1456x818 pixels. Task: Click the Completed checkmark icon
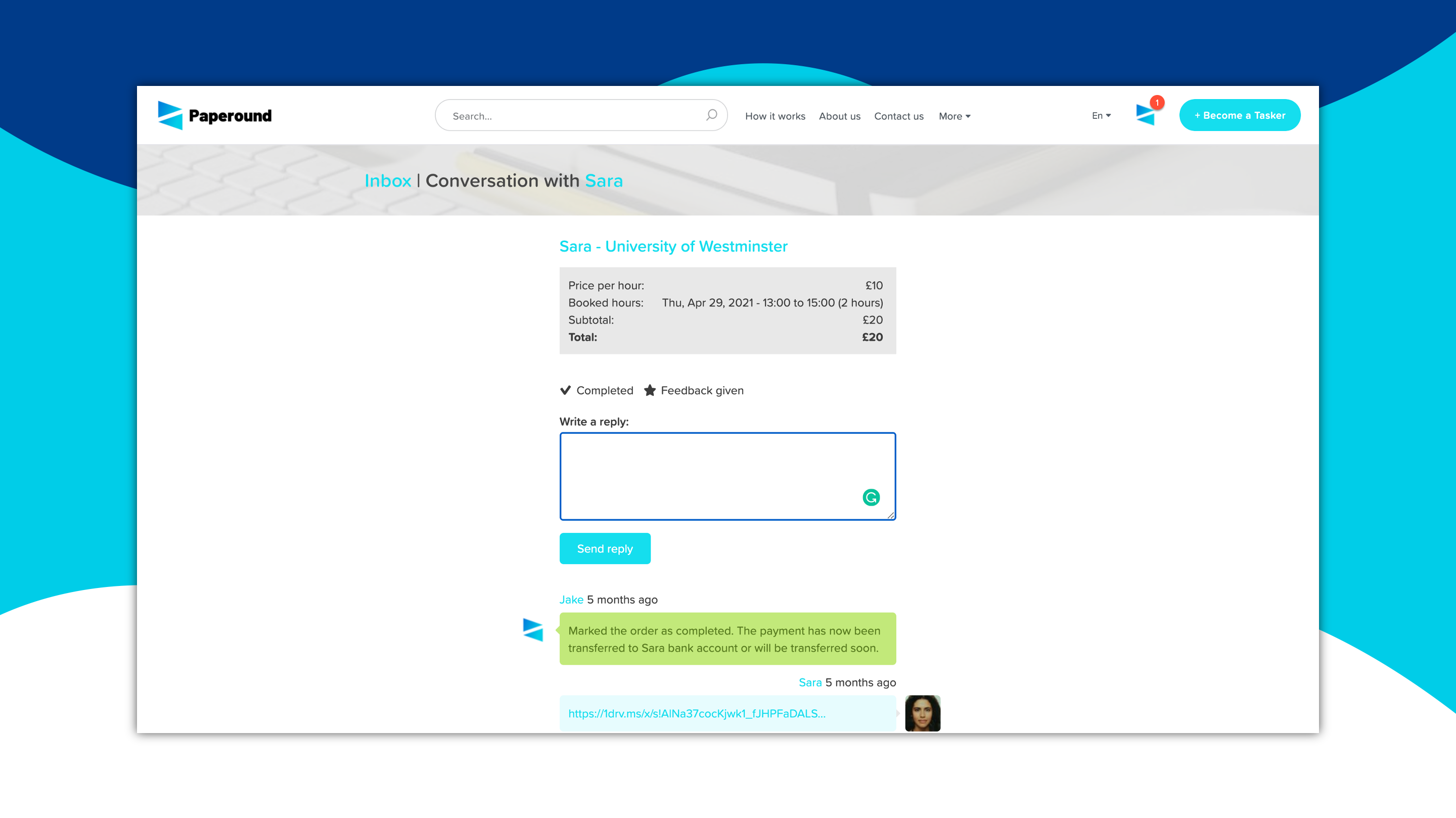(x=565, y=390)
